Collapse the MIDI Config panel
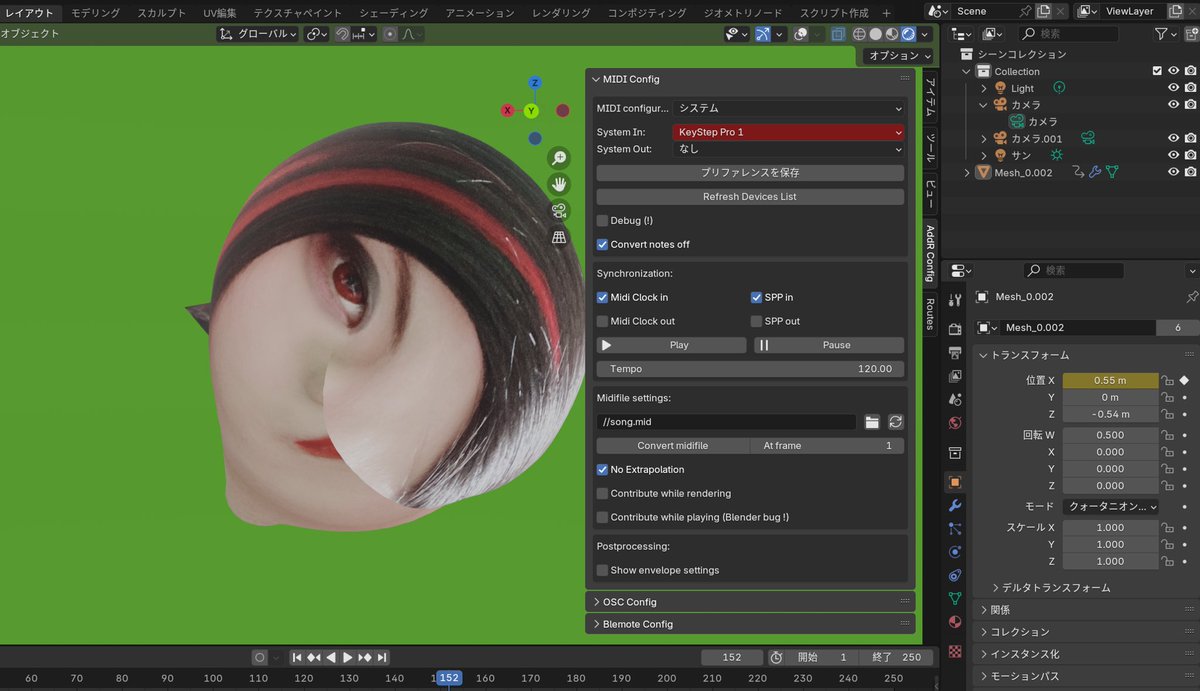This screenshot has height=691, width=1200. pyautogui.click(x=750, y=79)
